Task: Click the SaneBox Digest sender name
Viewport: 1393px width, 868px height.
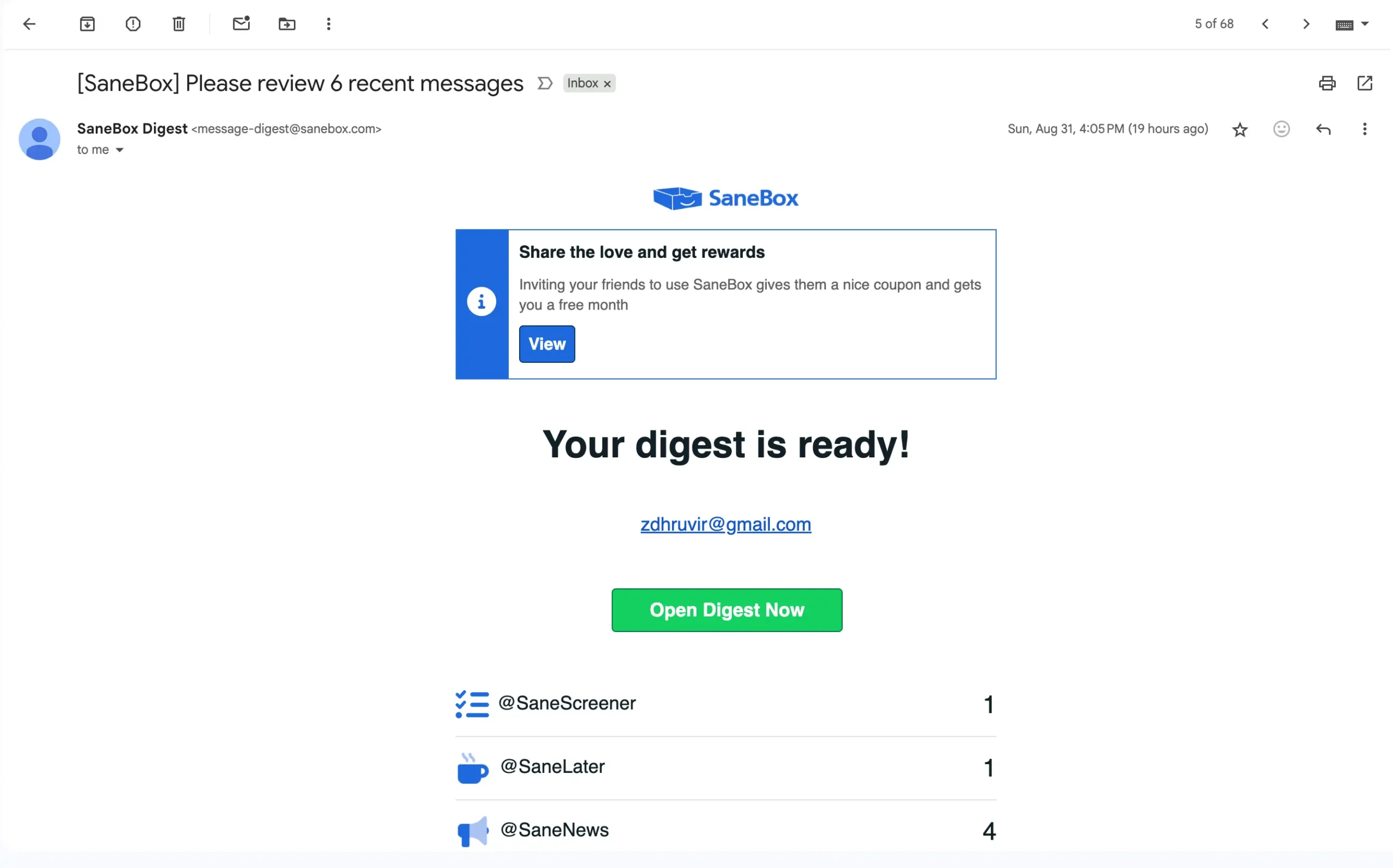Action: click(132, 128)
